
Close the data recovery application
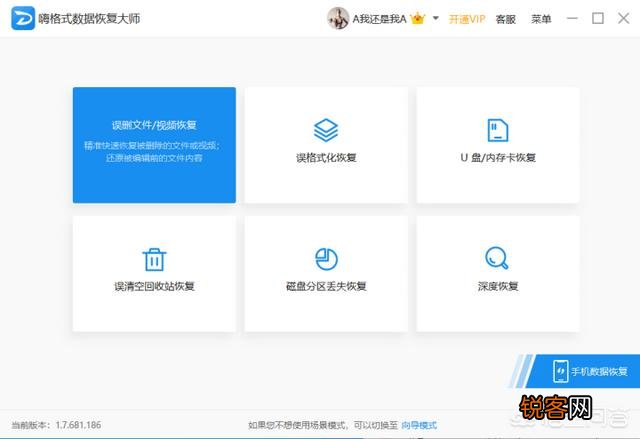click(x=624, y=18)
